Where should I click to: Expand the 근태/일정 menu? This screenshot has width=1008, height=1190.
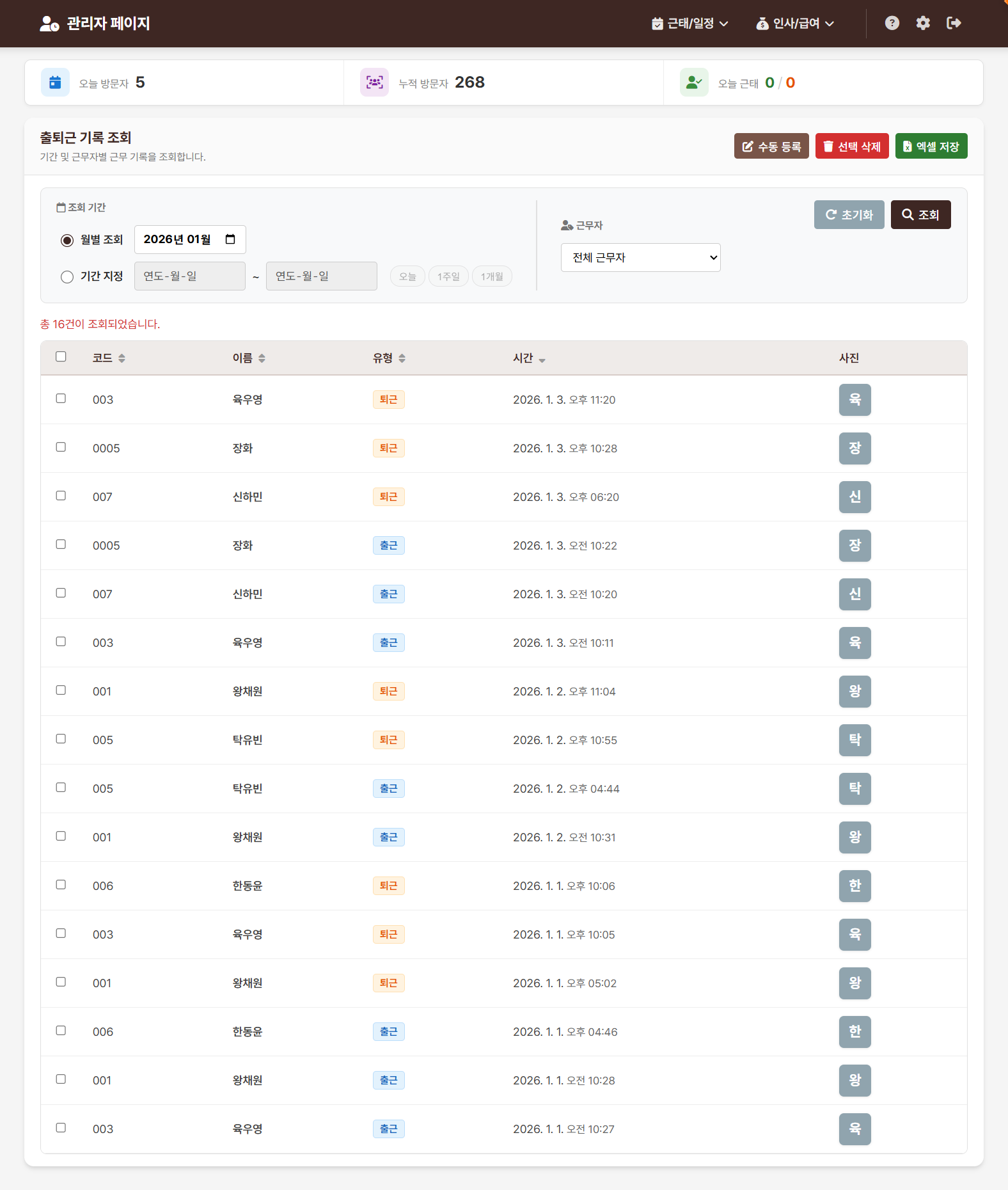tap(690, 24)
